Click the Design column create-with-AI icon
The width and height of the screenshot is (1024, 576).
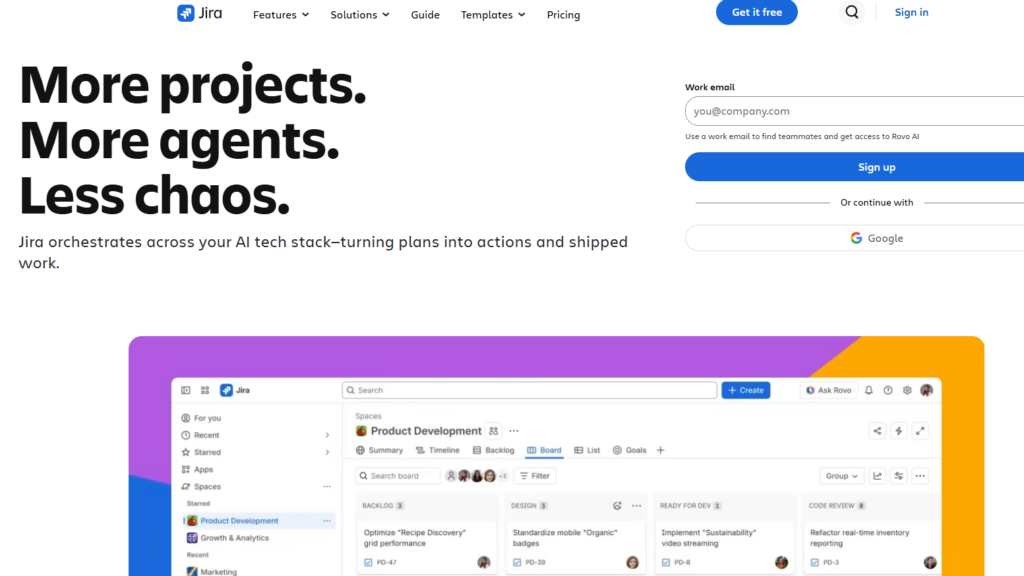pos(617,505)
